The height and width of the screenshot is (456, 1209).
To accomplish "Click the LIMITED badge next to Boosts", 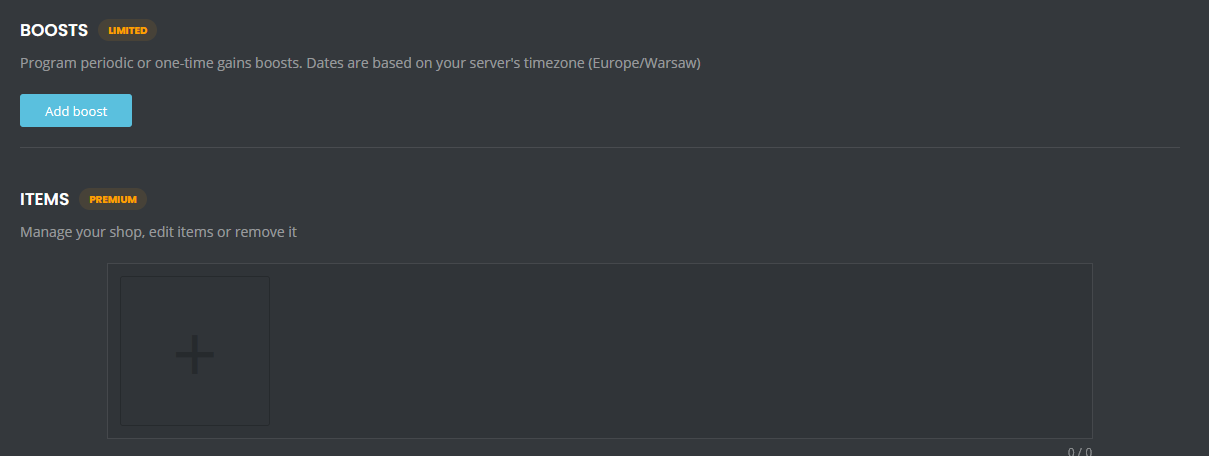I will pos(128,30).
